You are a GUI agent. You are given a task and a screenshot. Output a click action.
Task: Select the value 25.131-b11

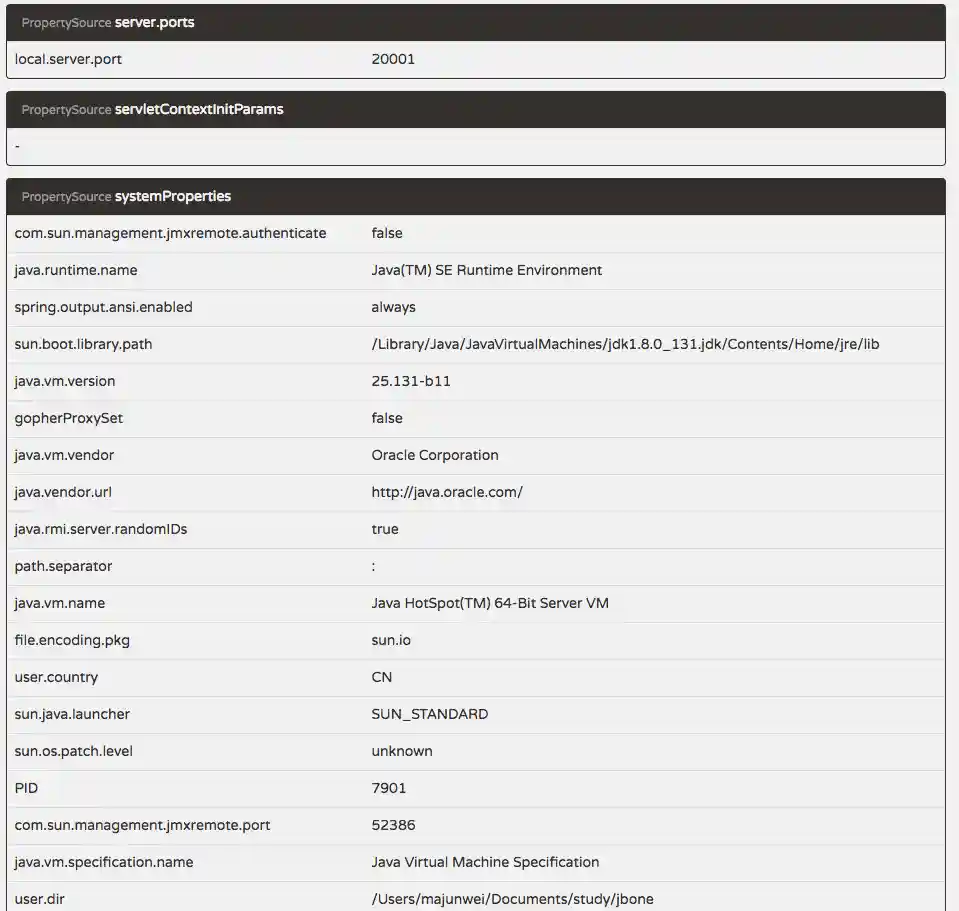click(x=410, y=382)
